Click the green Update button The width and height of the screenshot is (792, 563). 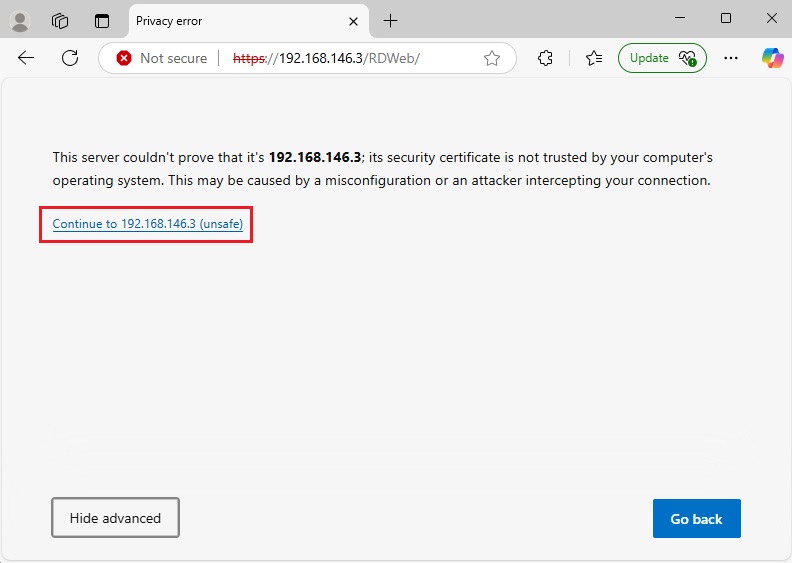click(661, 58)
